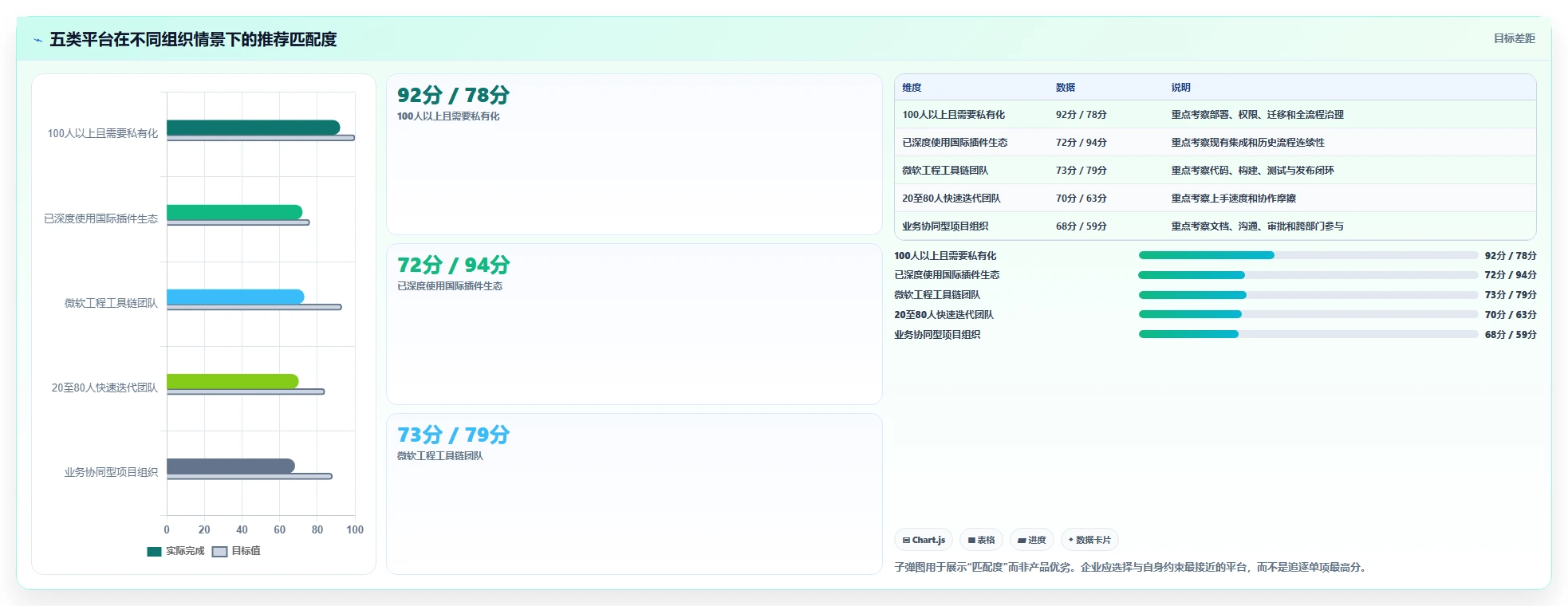This screenshot has width=1568, height=606.
Task: Click table value 72分 / 94分
Action: point(1081,143)
